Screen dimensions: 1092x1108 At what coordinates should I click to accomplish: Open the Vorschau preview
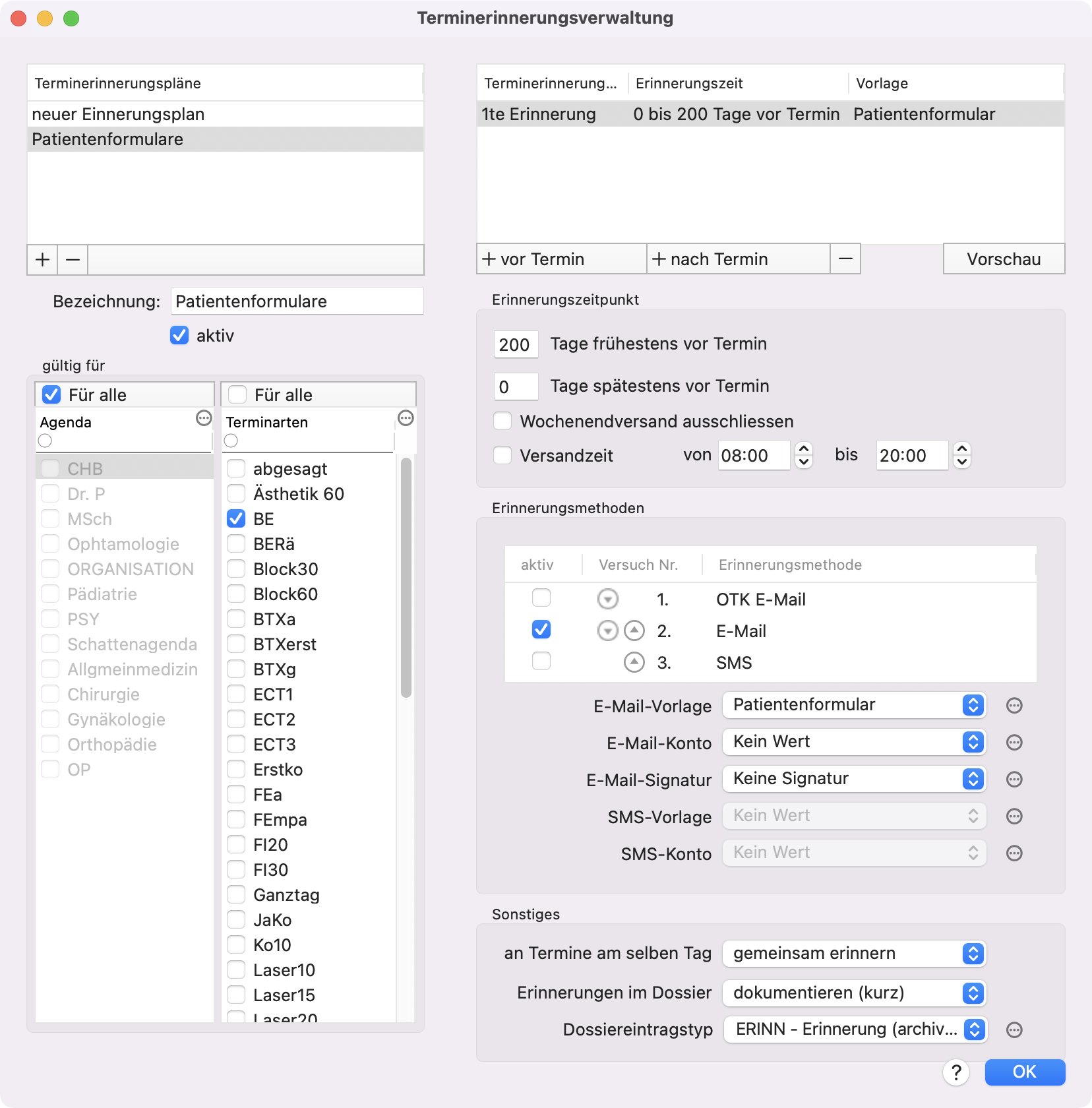[x=1004, y=259]
